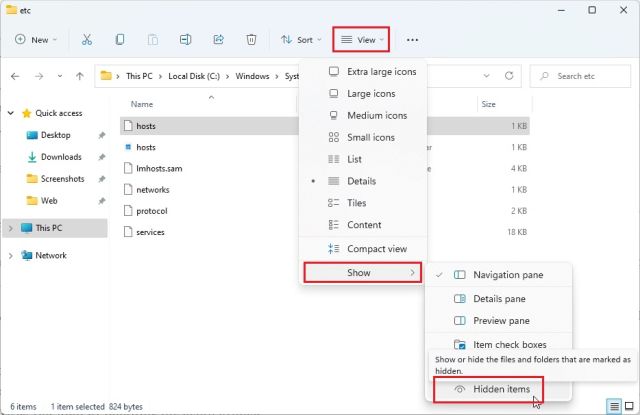
Task: Click the Cut scissors icon
Action: 87,40
